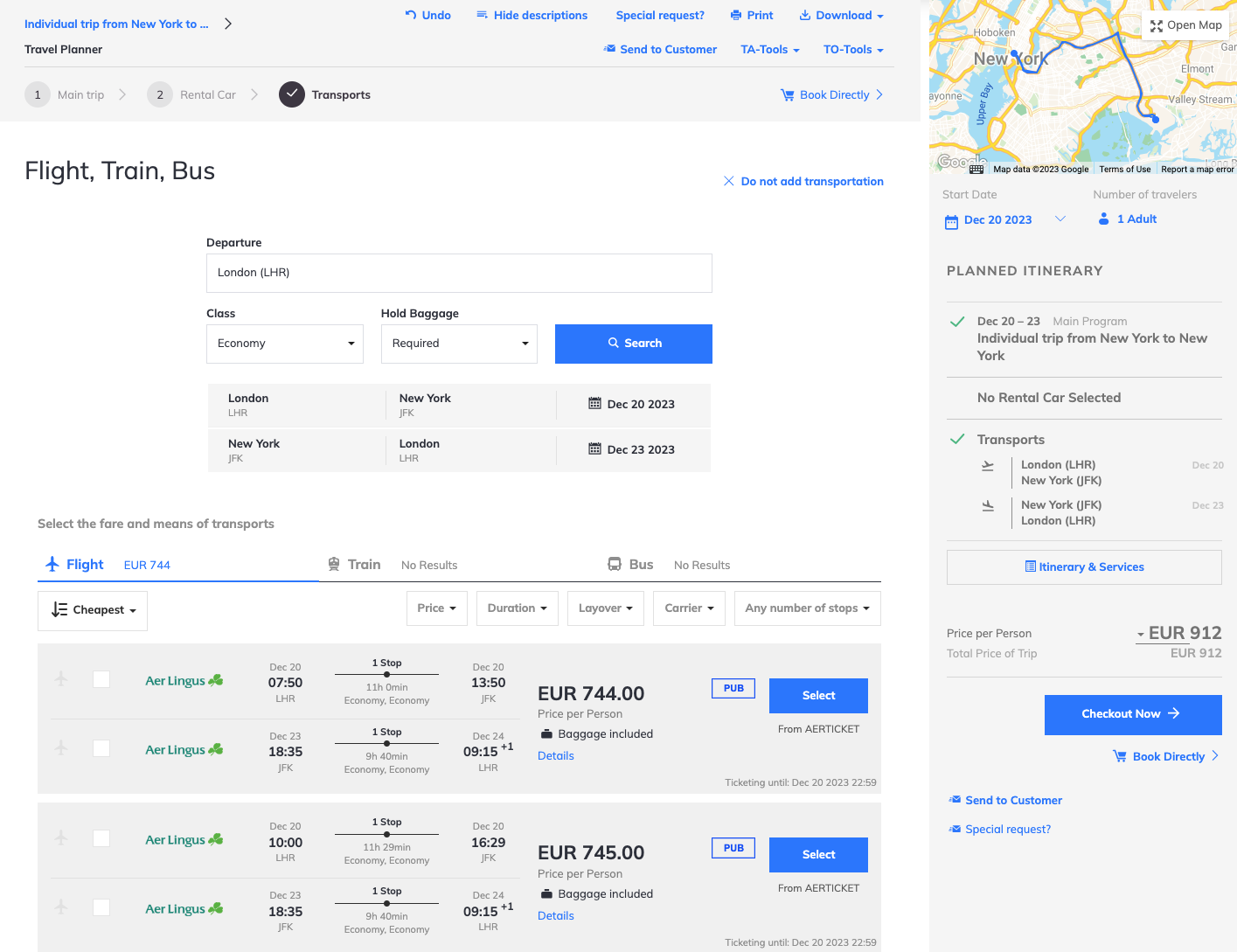
Task: Click the traveler person icon beside 1 Adult
Action: [1104, 219]
